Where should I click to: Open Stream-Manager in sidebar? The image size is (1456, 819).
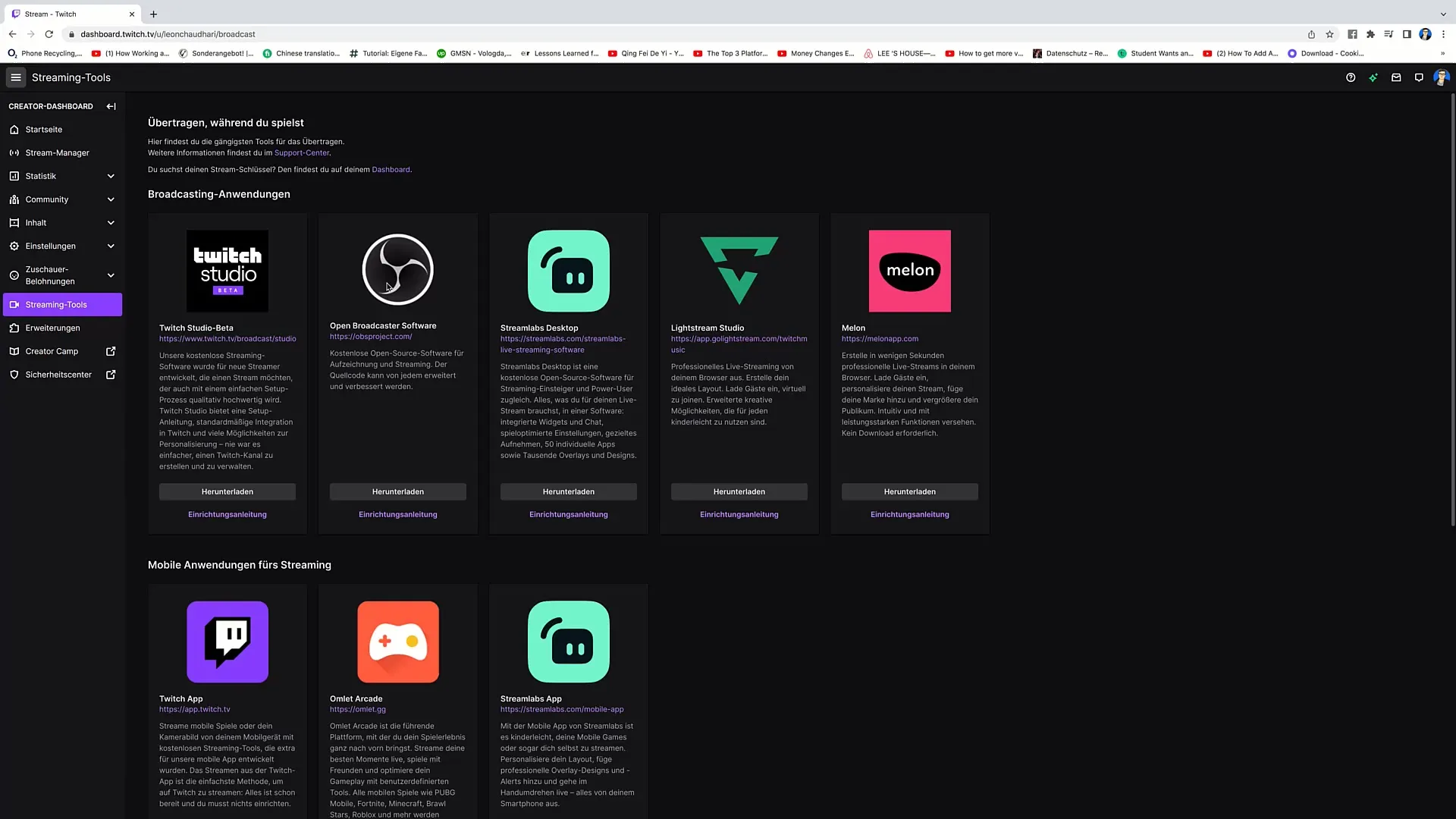coord(57,152)
